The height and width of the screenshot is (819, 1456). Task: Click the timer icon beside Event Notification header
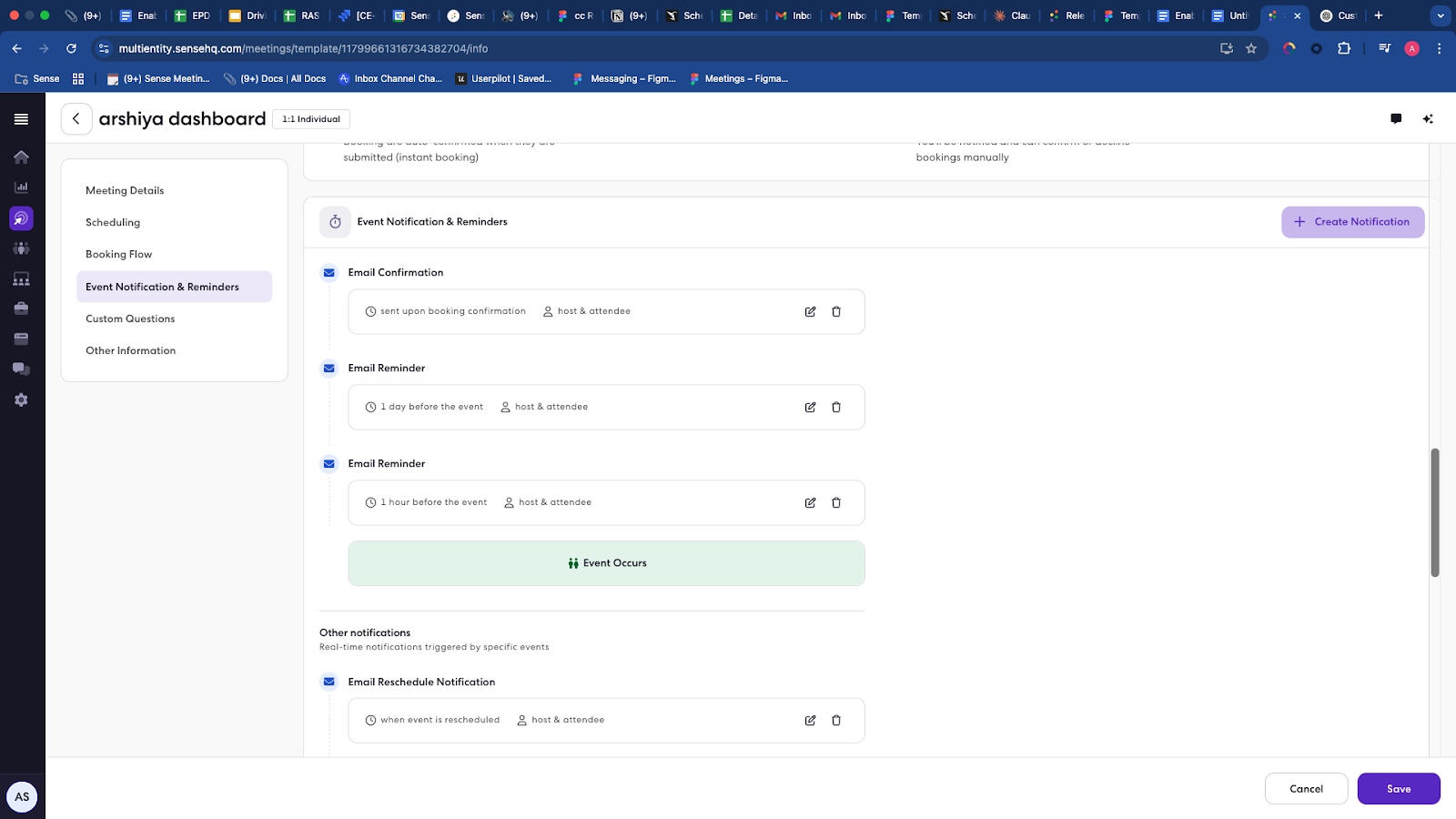(335, 222)
